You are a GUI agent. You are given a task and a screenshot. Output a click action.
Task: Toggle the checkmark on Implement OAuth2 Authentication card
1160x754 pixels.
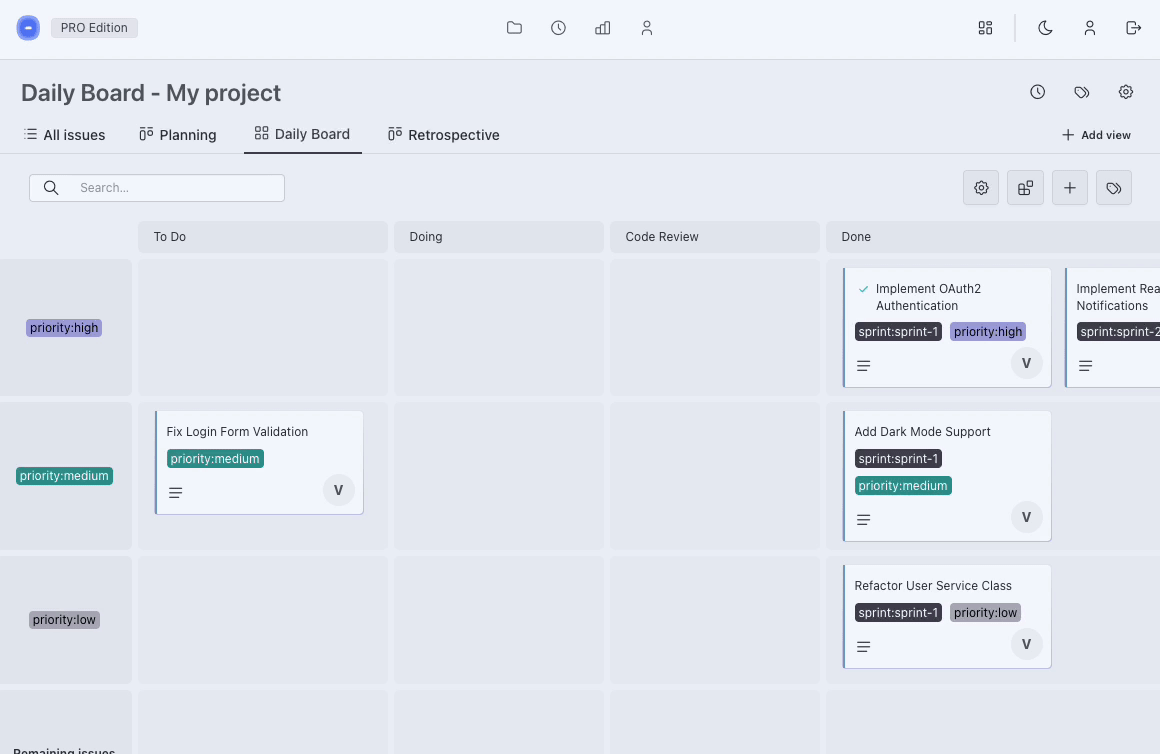[863, 289]
